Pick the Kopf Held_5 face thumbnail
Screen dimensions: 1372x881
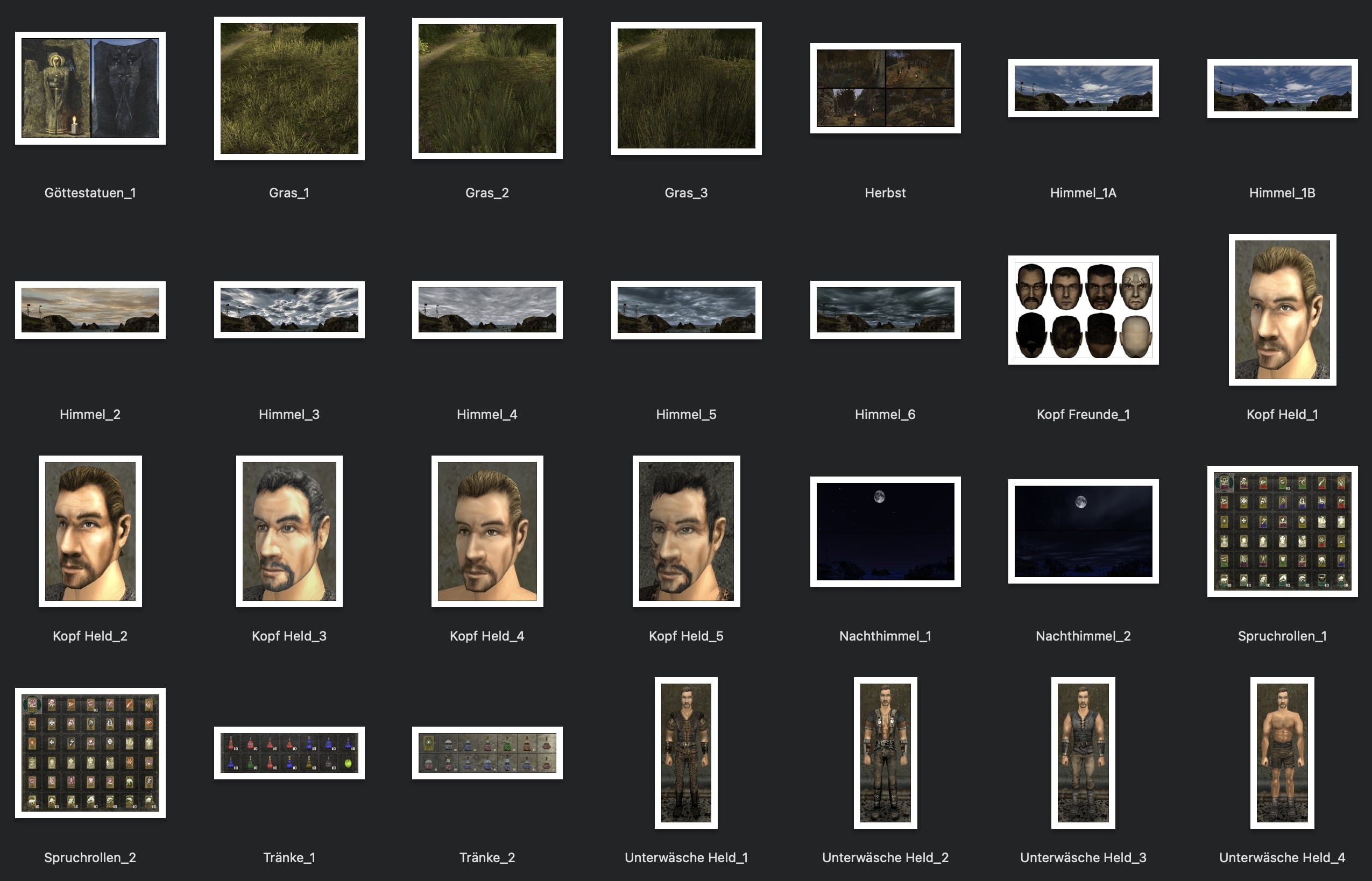click(686, 531)
